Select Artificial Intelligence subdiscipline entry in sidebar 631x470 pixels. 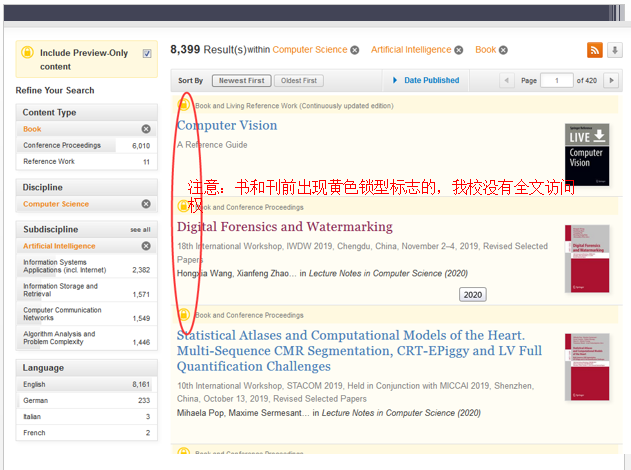[x=59, y=246]
